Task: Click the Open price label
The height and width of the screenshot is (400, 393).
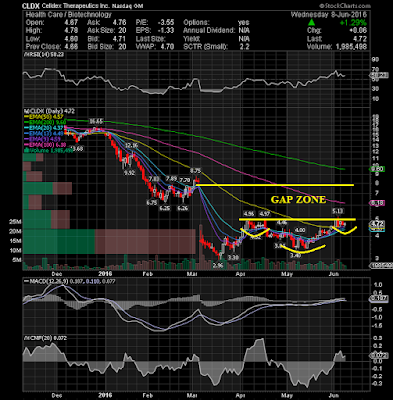Action: pyautogui.click(x=35, y=23)
